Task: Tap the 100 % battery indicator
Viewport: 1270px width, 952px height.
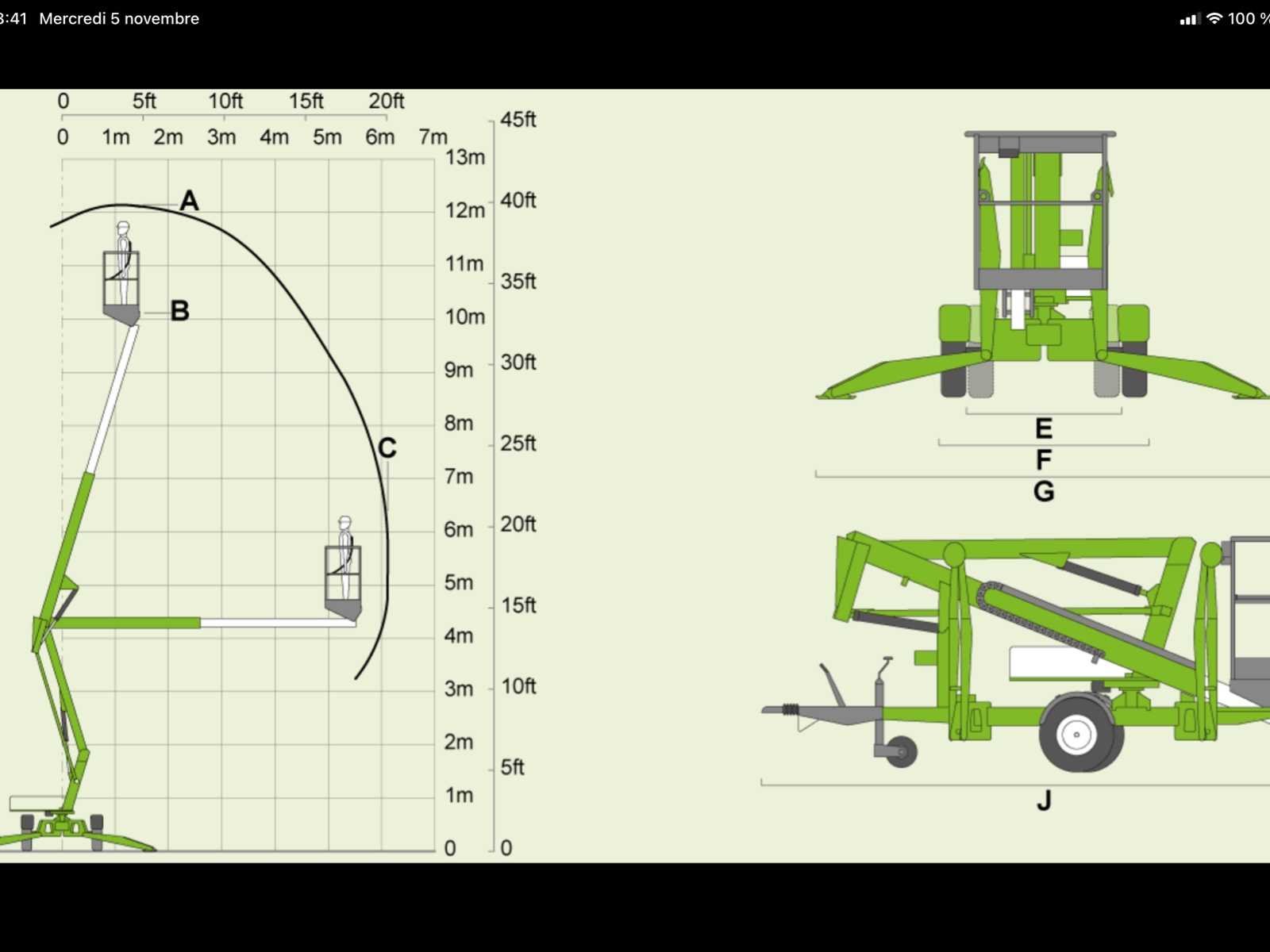Action: click(1248, 18)
